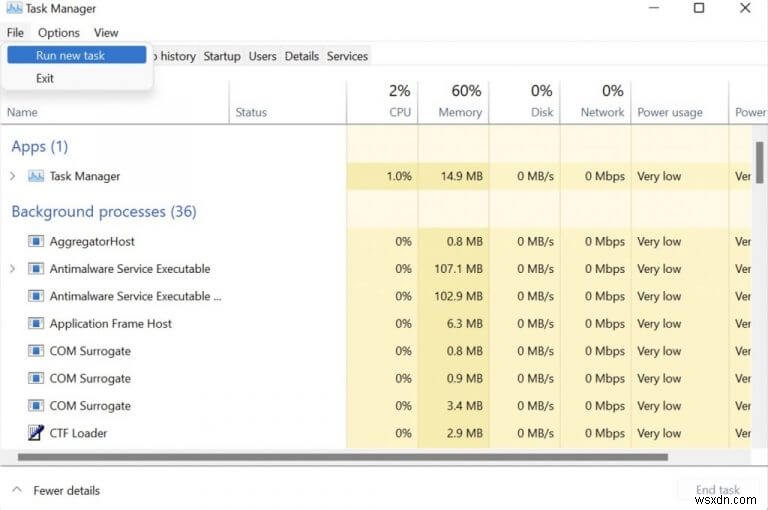Image resolution: width=768 pixels, height=510 pixels.
Task: Sort by the Status column header
Action: point(251,112)
